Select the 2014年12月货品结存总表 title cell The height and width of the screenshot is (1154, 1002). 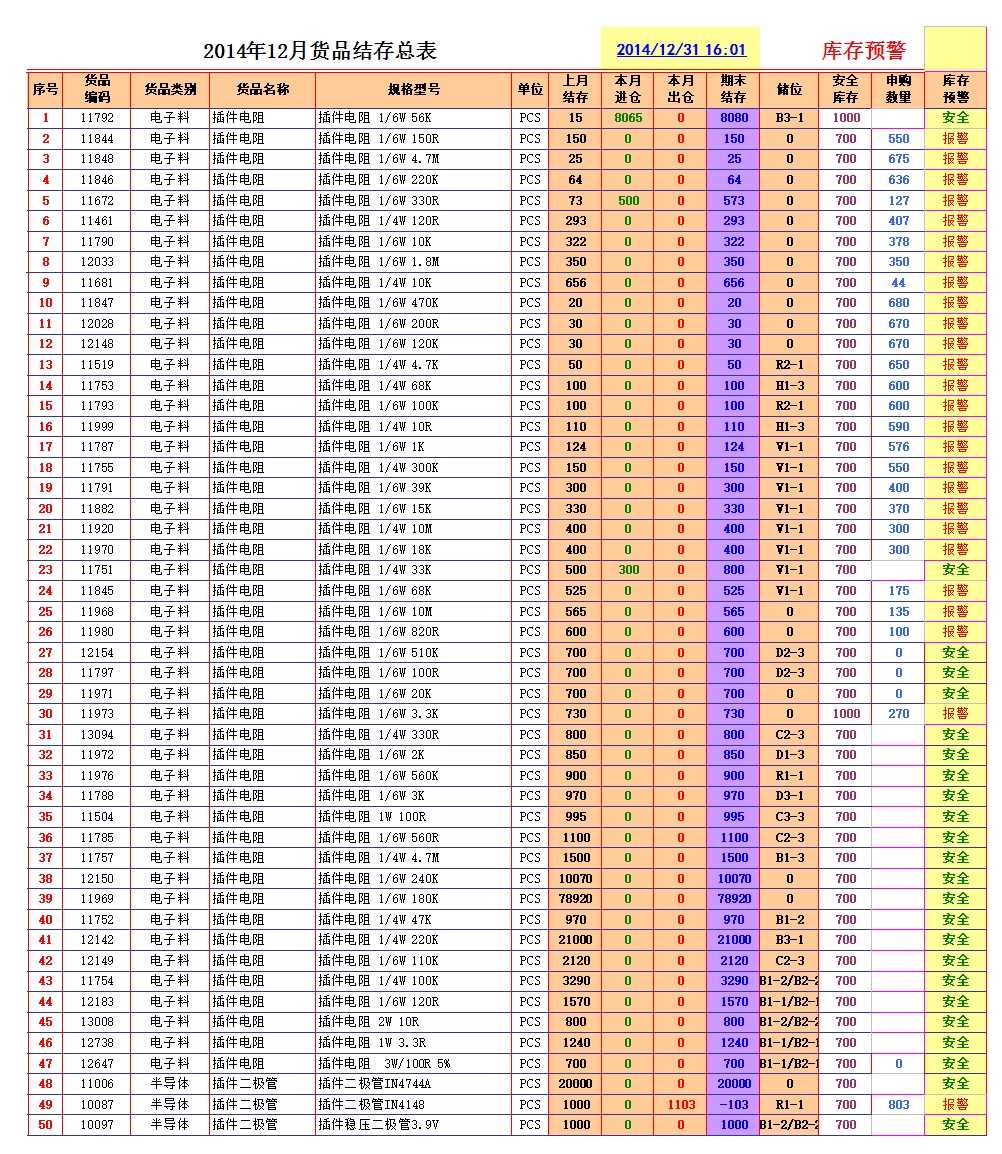[x=320, y=51]
